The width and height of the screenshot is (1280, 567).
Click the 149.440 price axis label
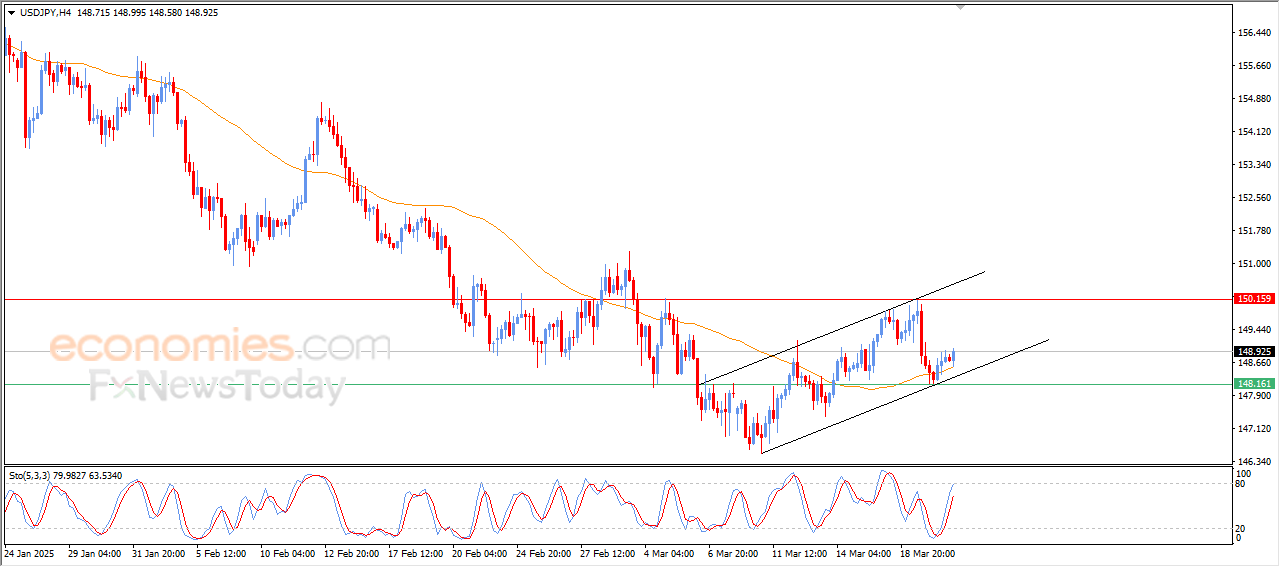tap(1254, 330)
